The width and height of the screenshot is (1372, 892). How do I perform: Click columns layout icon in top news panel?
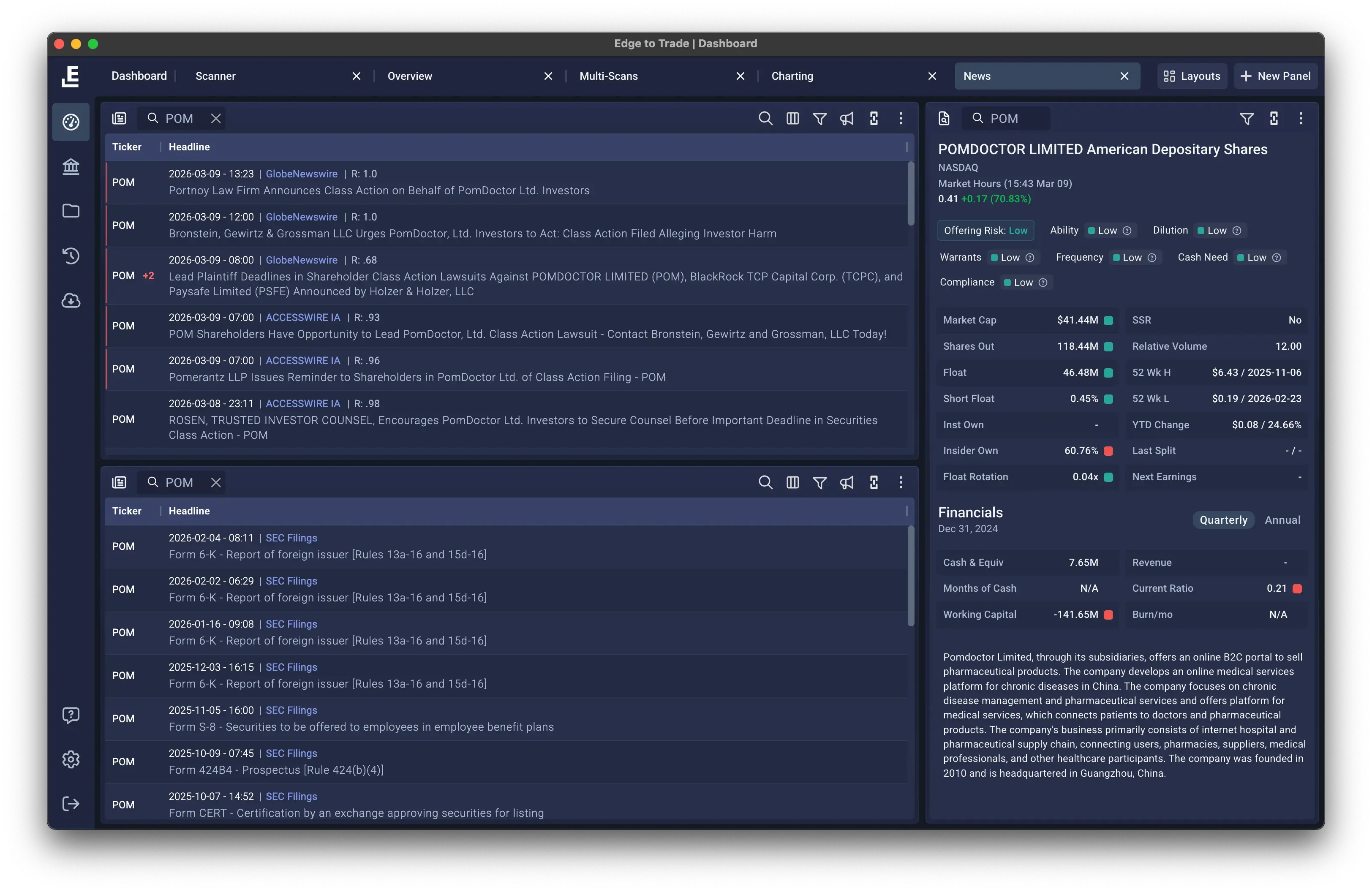pyautogui.click(x=792, y=119)
